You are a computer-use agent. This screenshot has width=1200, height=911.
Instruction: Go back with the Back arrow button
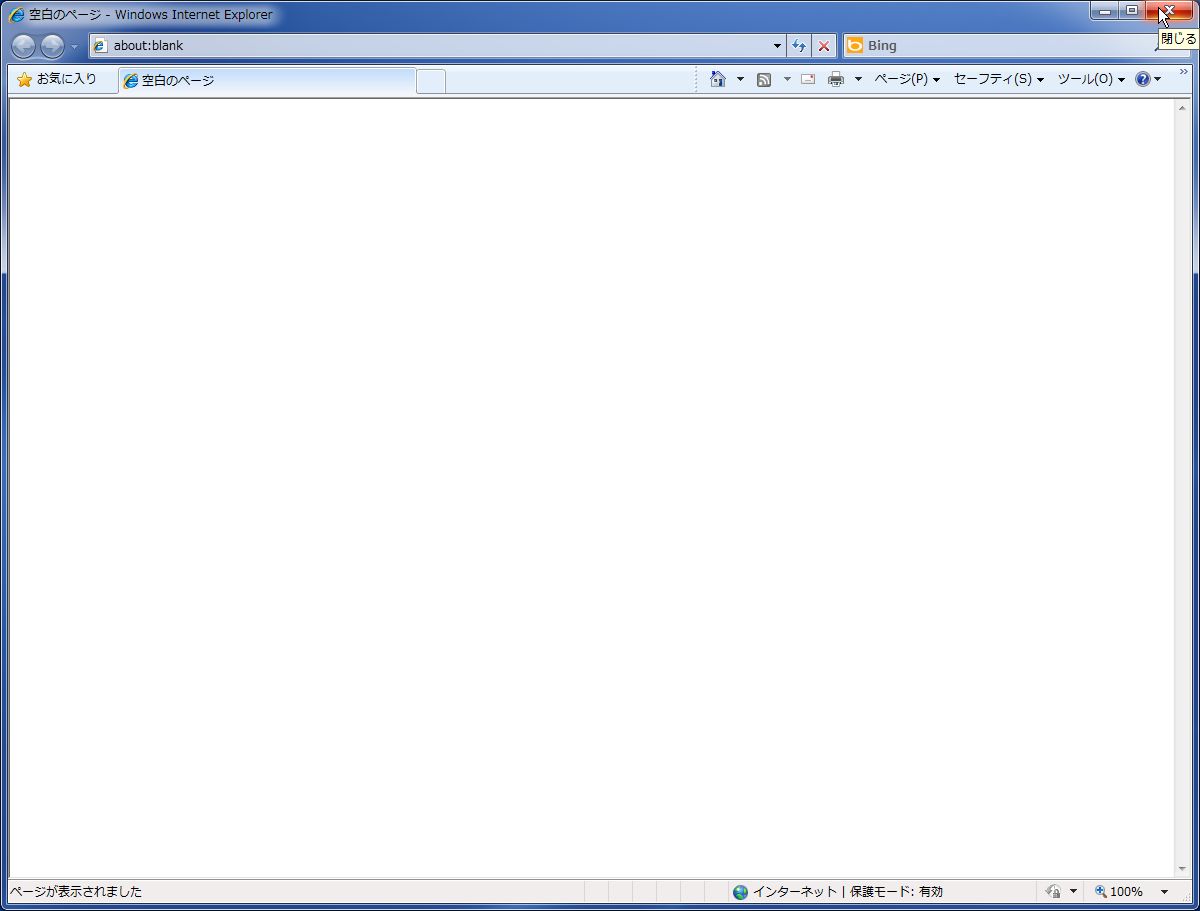[23, 46]
